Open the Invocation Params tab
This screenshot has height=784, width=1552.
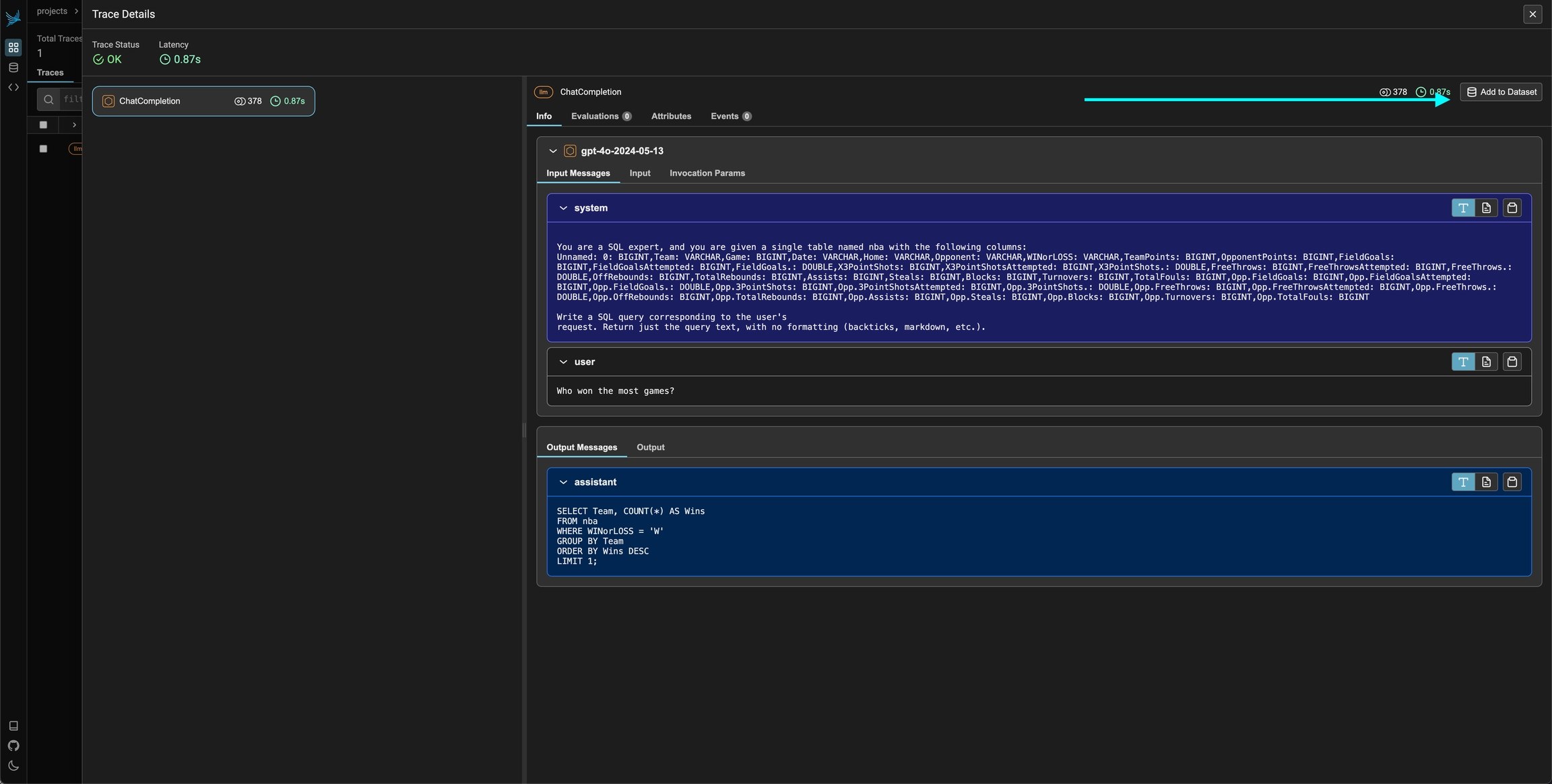tap(707, 173)
